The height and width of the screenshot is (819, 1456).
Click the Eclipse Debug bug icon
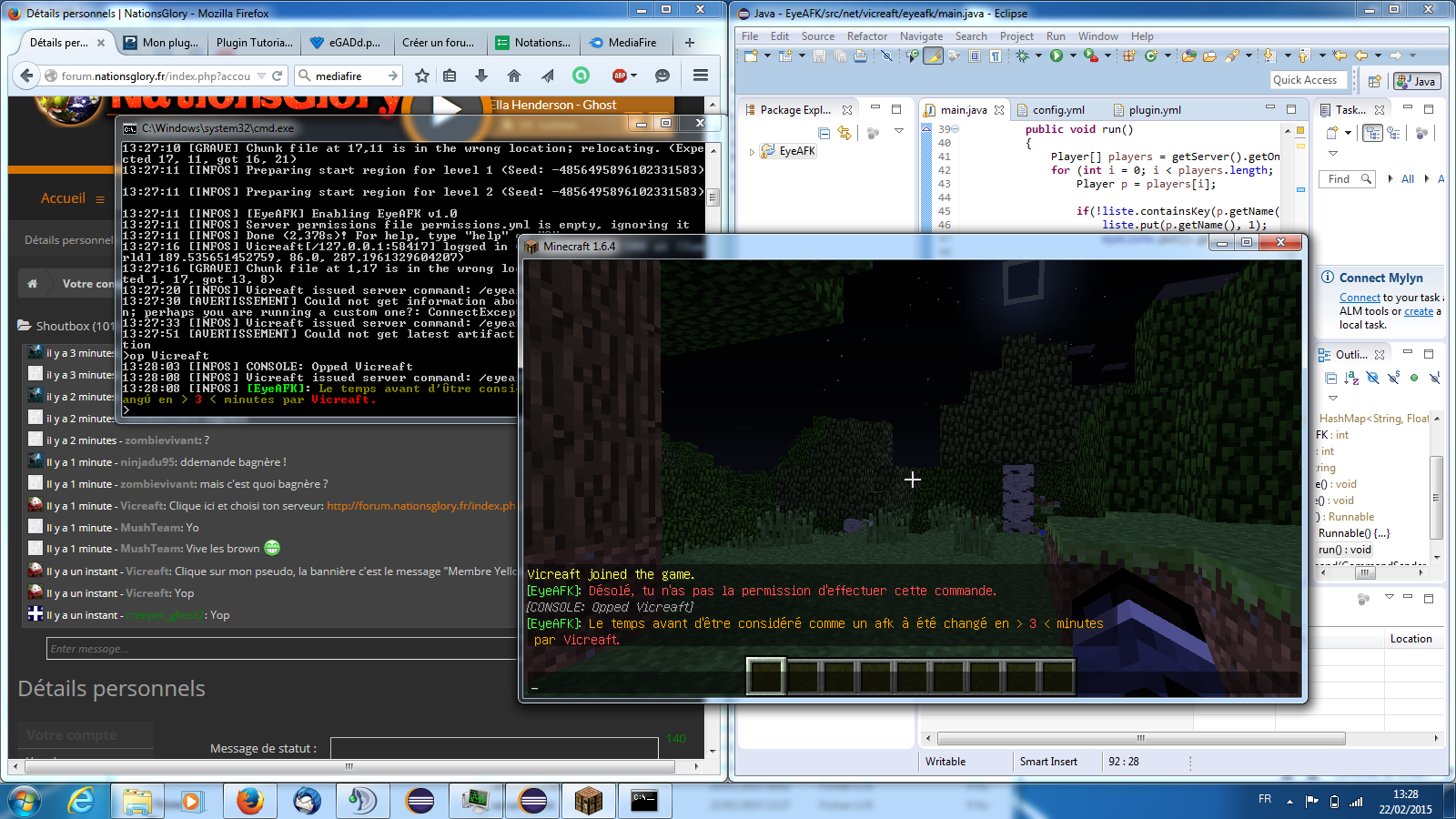(1022, 56)
